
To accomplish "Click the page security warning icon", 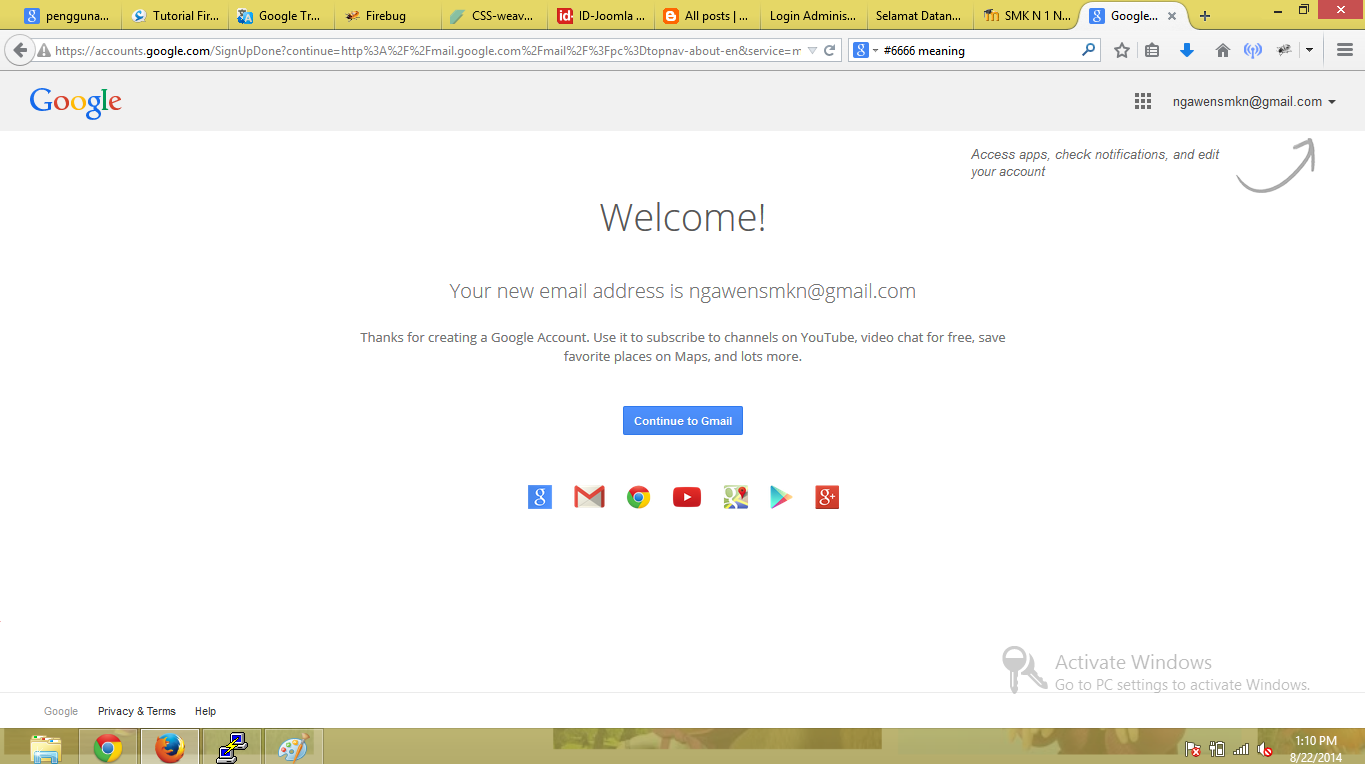I will 43,50.
